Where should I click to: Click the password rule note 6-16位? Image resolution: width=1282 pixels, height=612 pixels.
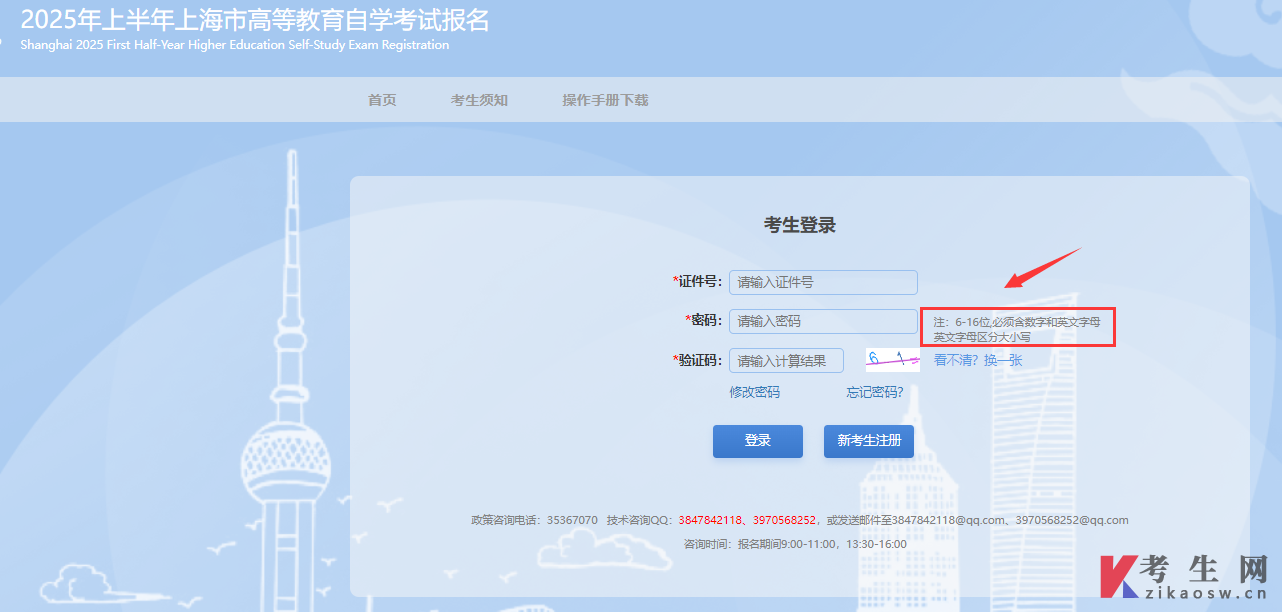coord(1017,329)
